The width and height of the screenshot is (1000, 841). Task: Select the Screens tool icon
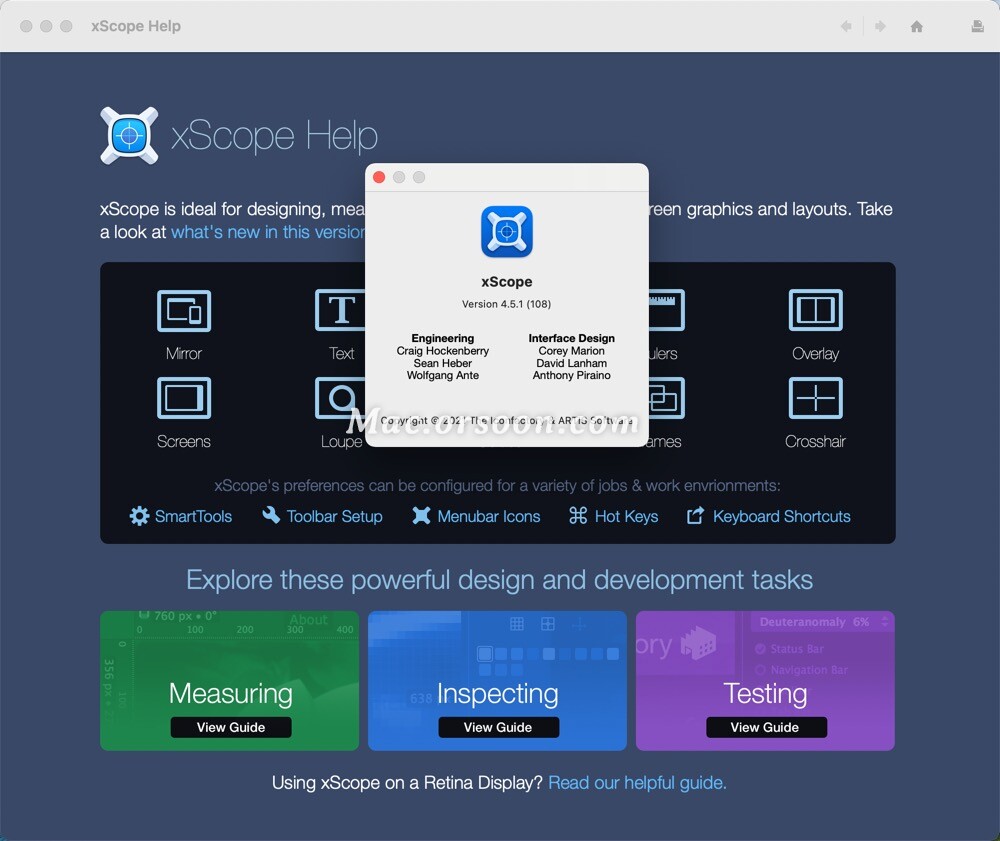pyautogui.click(x=184, y=397)
